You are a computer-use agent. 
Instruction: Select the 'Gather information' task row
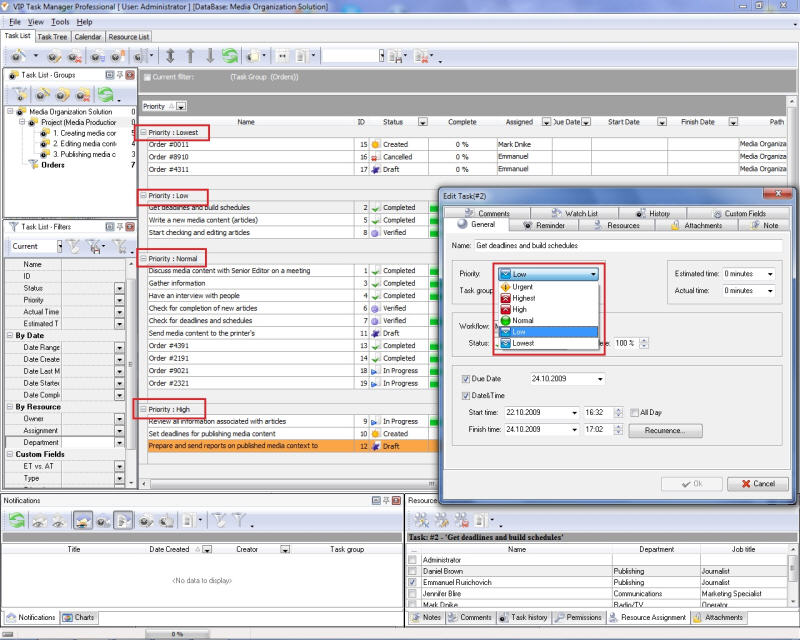coord(251,283)
